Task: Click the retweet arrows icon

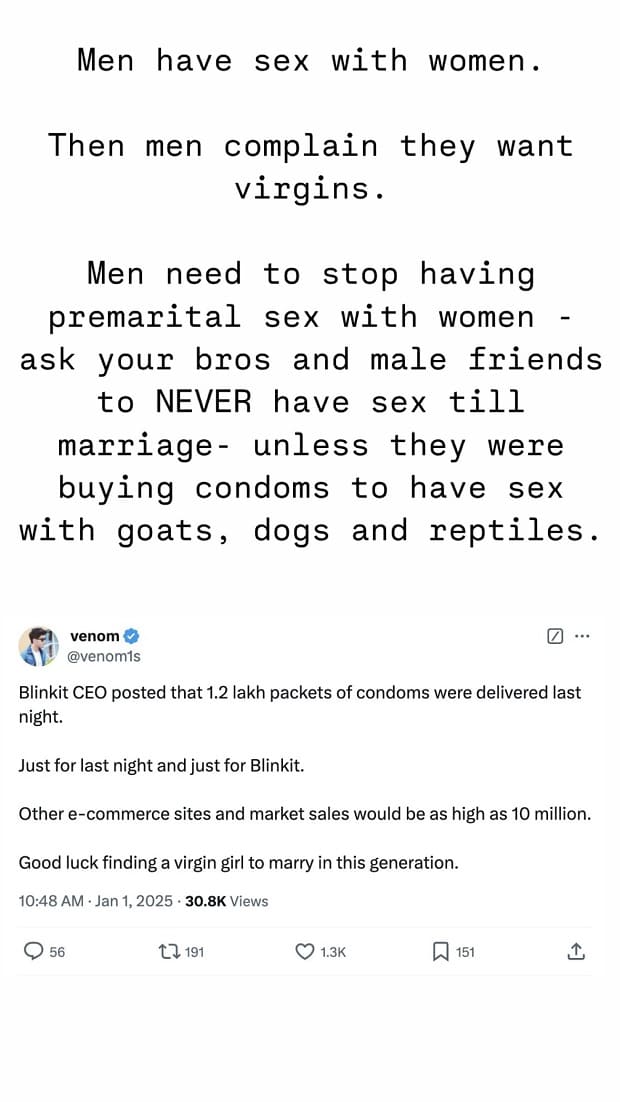Action: (168, 952)
